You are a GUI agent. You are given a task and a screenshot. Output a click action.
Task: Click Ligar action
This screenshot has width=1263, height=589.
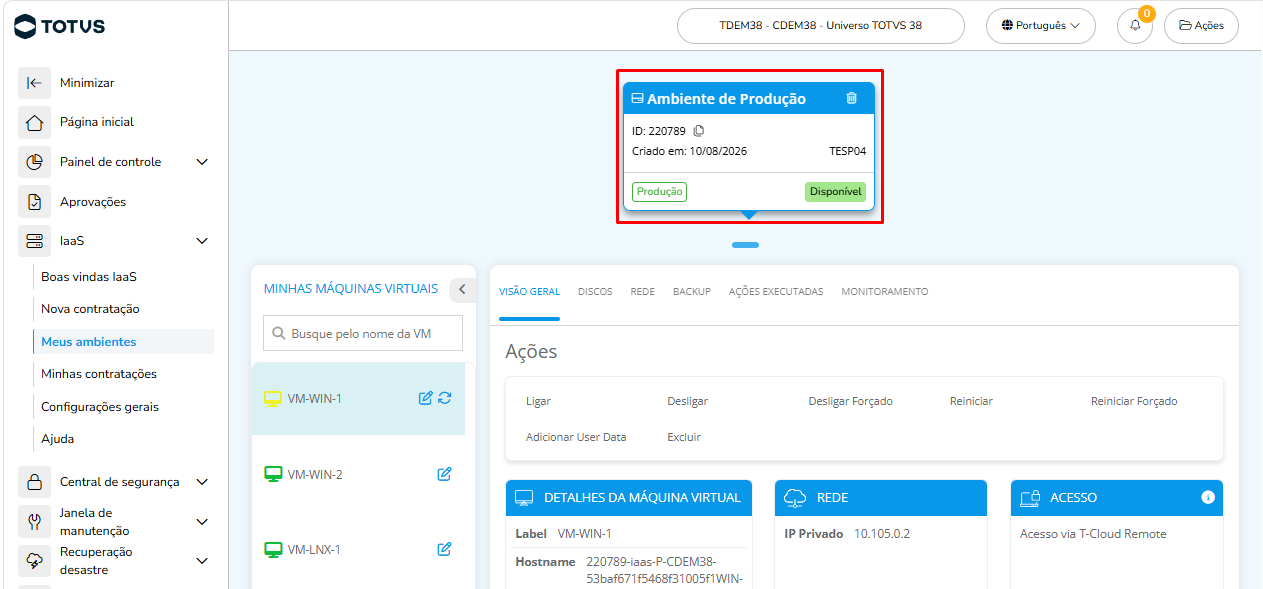pos(538,401)
